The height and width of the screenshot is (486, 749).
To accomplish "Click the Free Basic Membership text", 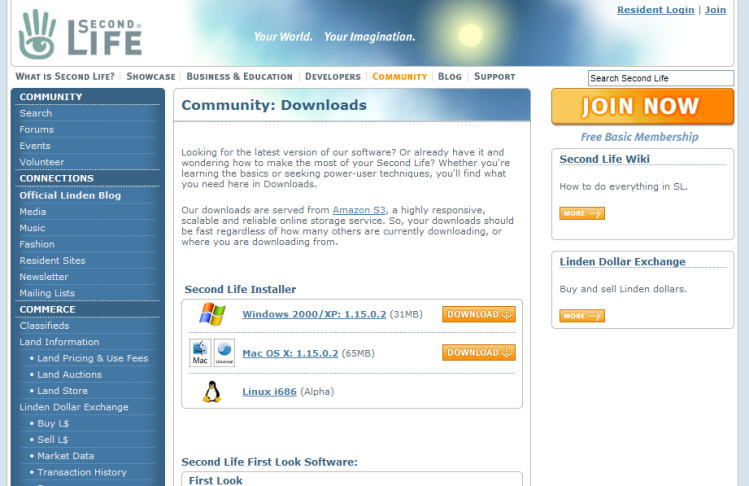I will [640, 137].
